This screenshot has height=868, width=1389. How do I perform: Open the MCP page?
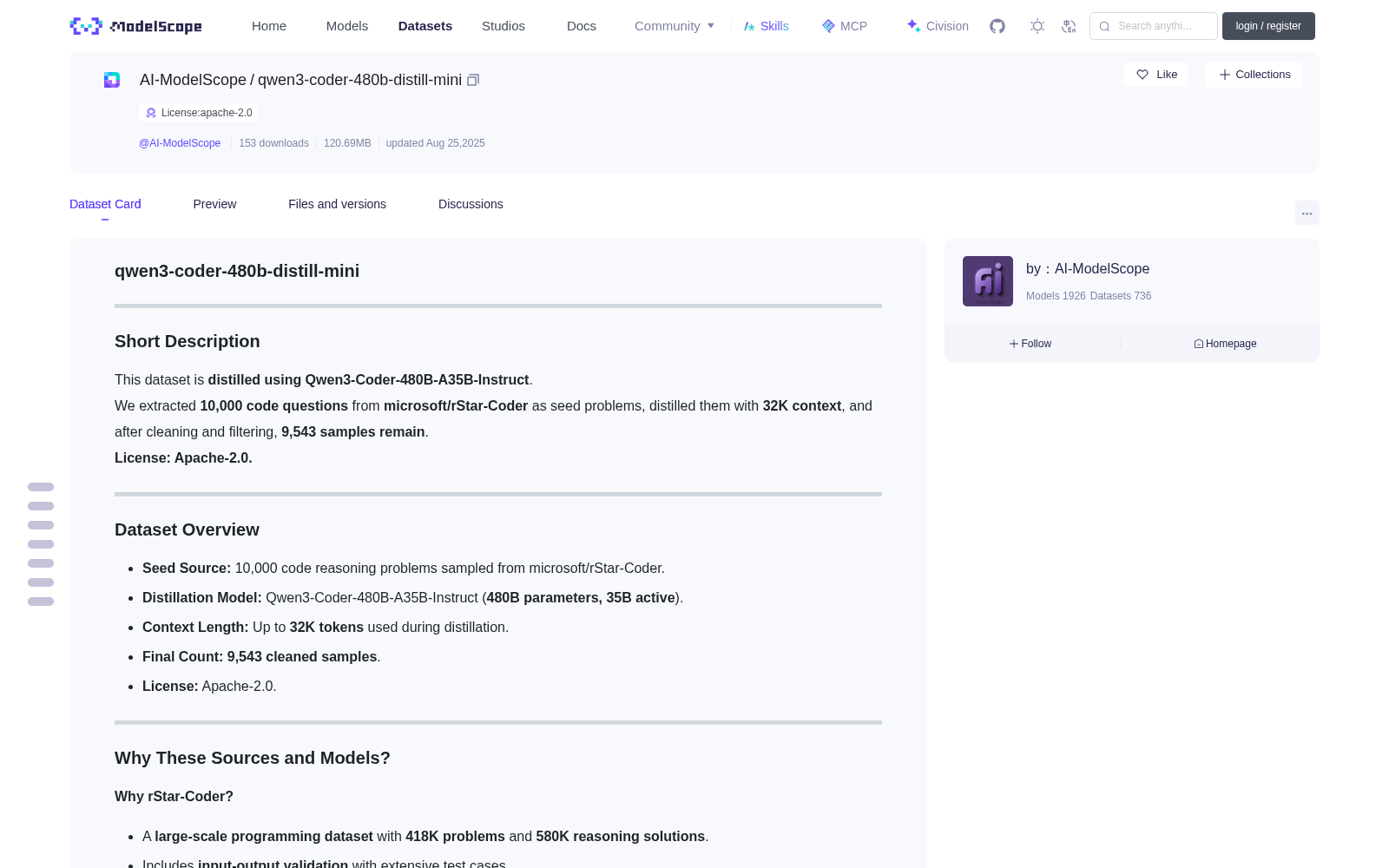(845, 26)
